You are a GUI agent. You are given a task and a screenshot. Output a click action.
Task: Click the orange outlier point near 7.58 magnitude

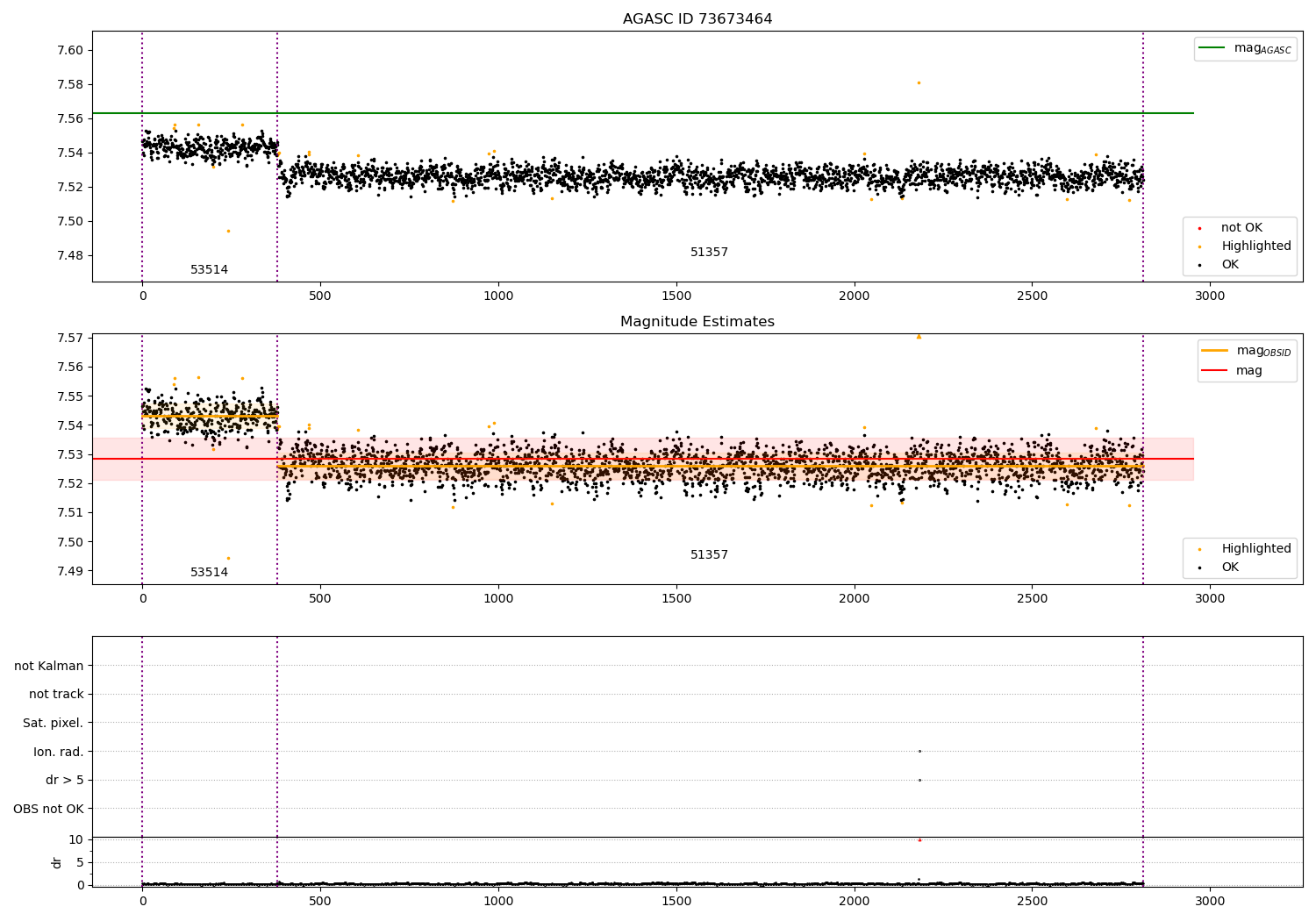click(x=919, y=82)
